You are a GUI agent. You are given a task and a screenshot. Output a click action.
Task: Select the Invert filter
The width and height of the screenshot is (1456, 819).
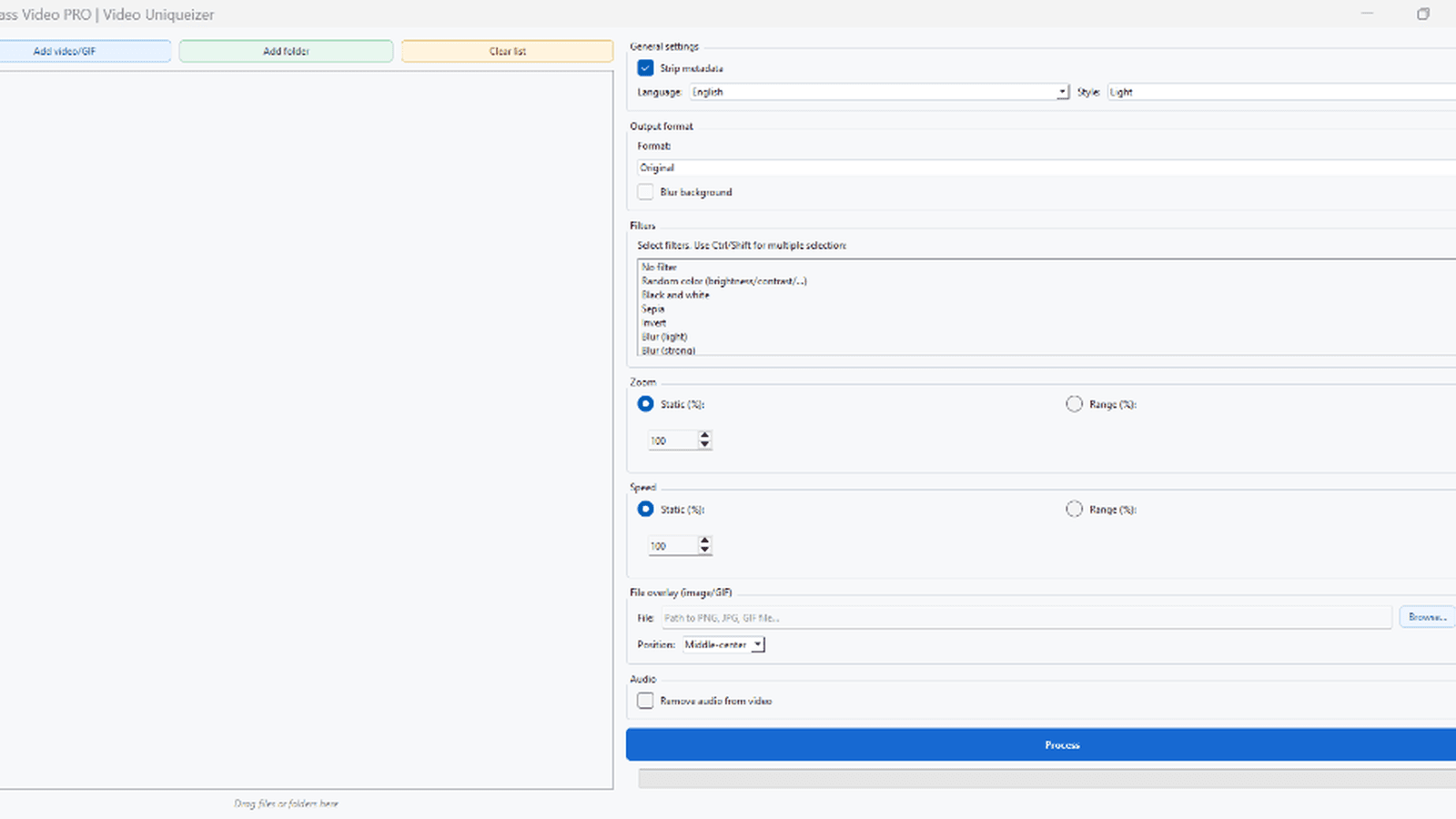1046,323
